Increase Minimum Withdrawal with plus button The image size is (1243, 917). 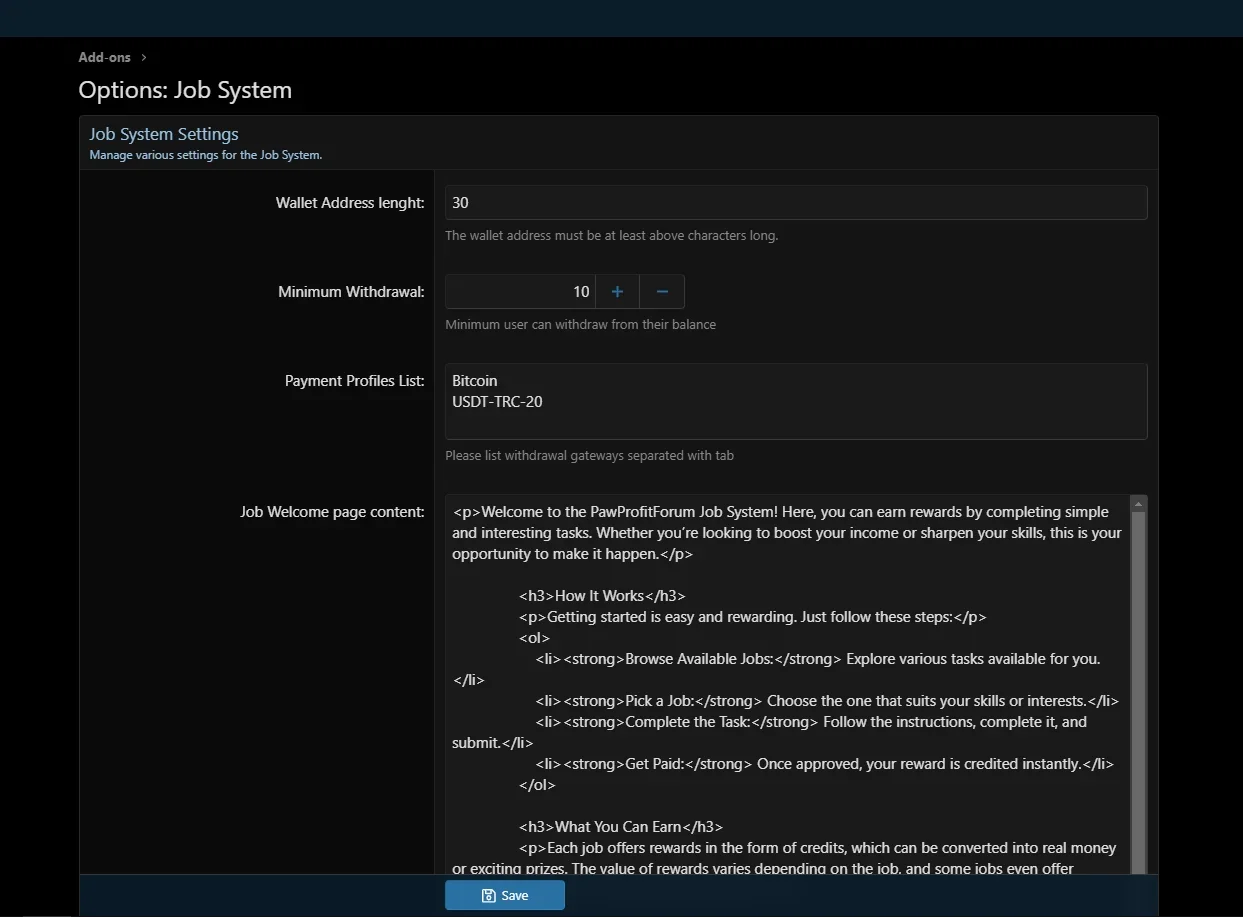(617, 292)
